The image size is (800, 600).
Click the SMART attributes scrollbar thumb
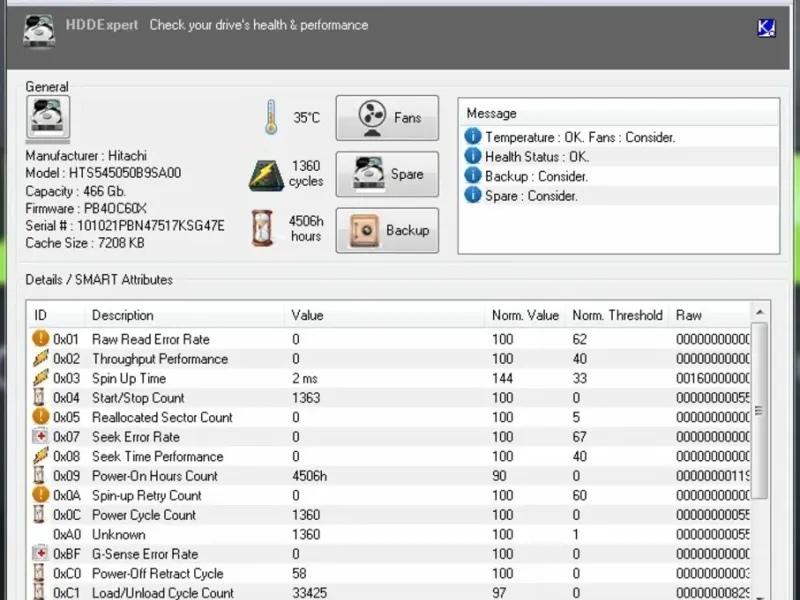pyautogui.click(x=759, y=410)
